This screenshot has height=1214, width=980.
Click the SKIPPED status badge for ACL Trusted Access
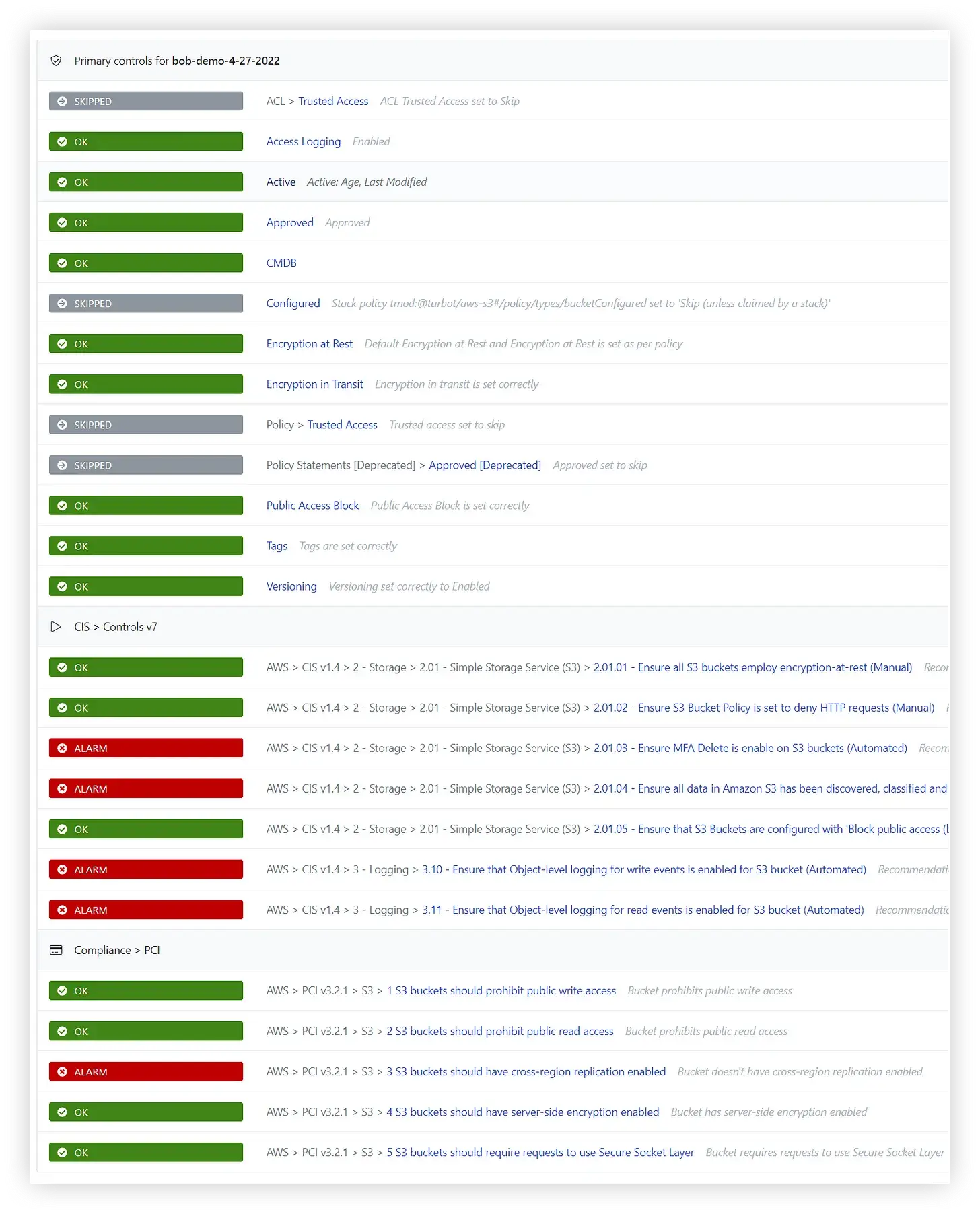tap(146, 101)
